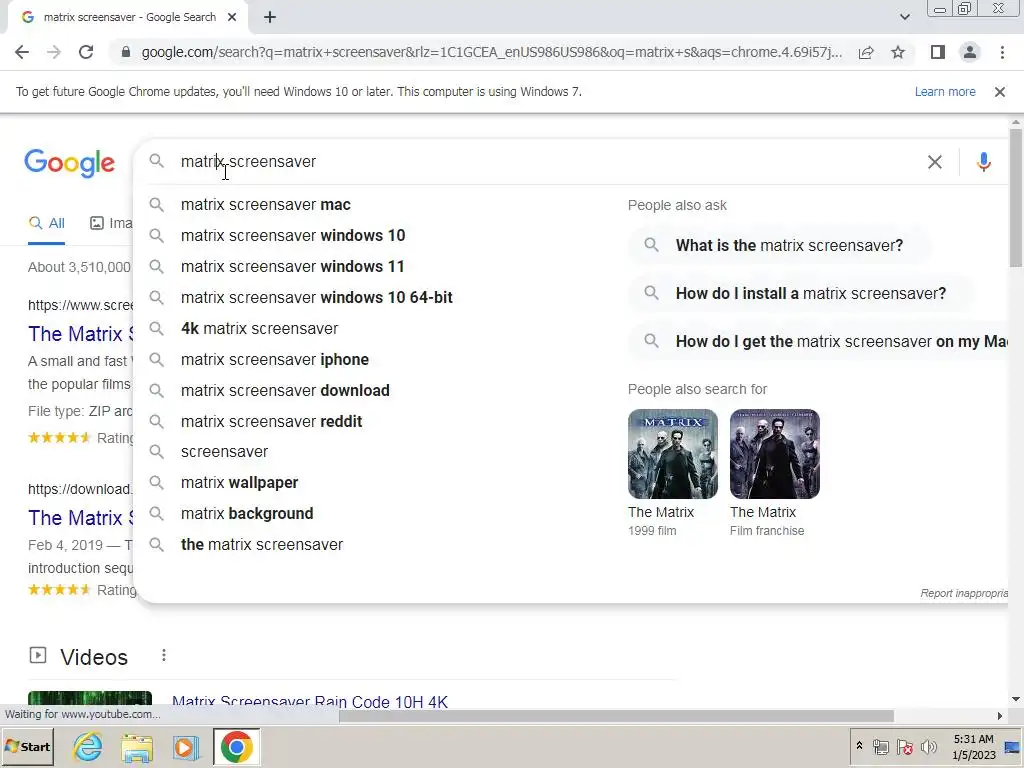Click the horizontal scrollbar right arrow

click(1000, 716)
